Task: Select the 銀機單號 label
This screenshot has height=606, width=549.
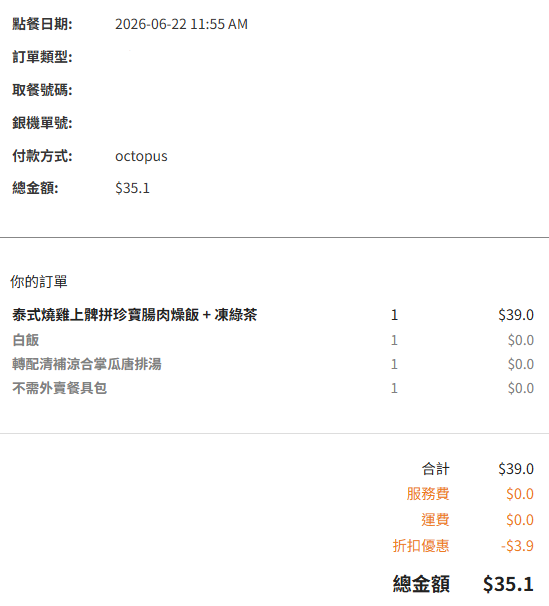Action: 42,123
